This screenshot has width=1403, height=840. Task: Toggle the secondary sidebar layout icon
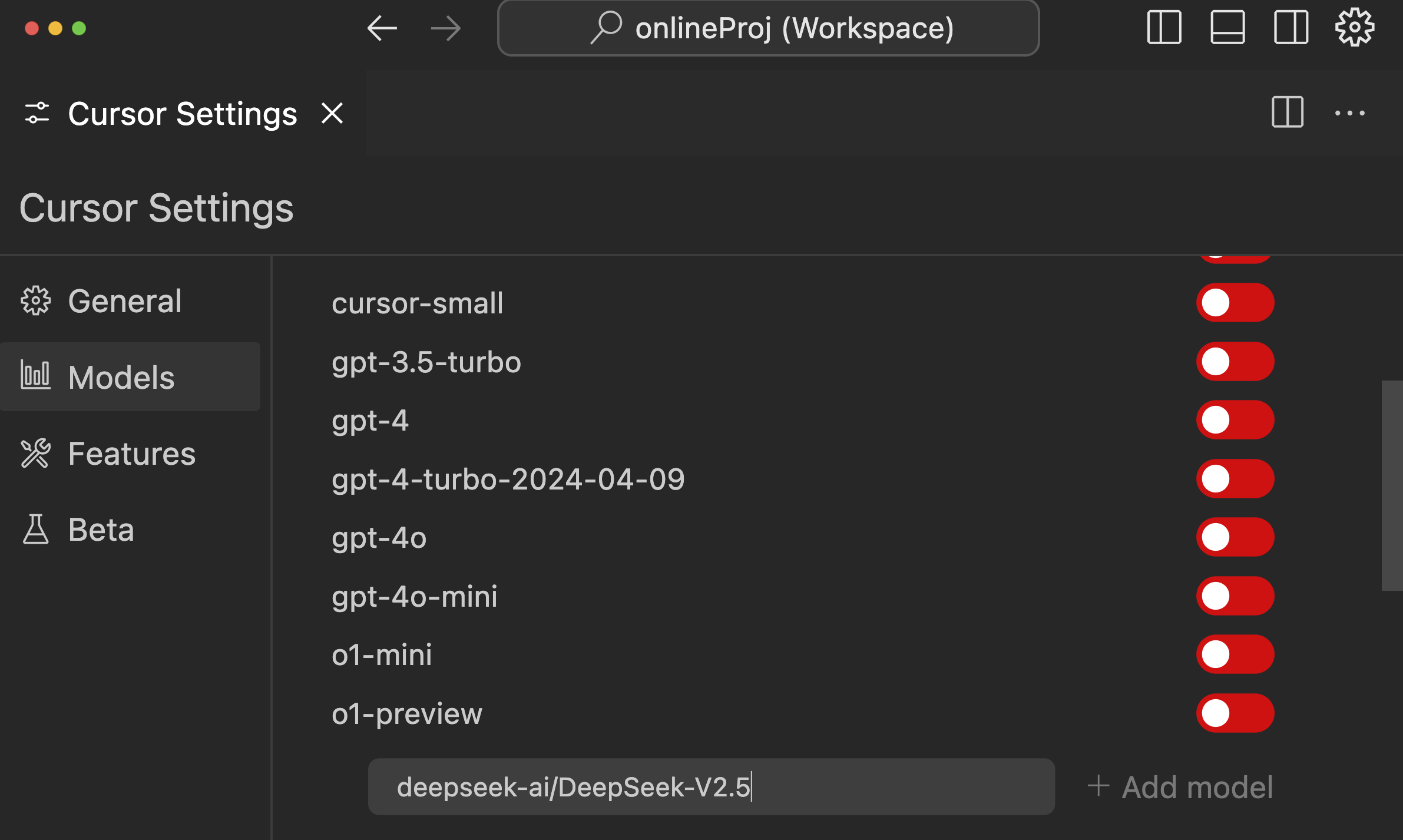click(1291, 28)
